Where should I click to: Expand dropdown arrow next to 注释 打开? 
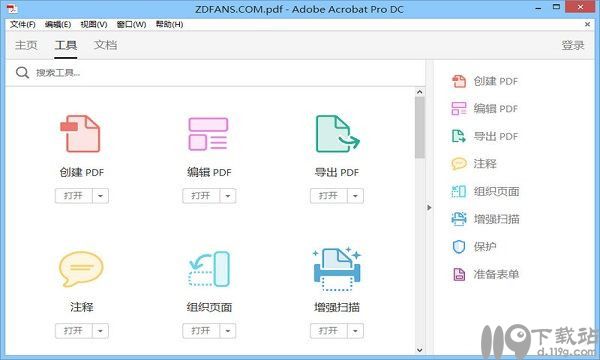[100, 331]
